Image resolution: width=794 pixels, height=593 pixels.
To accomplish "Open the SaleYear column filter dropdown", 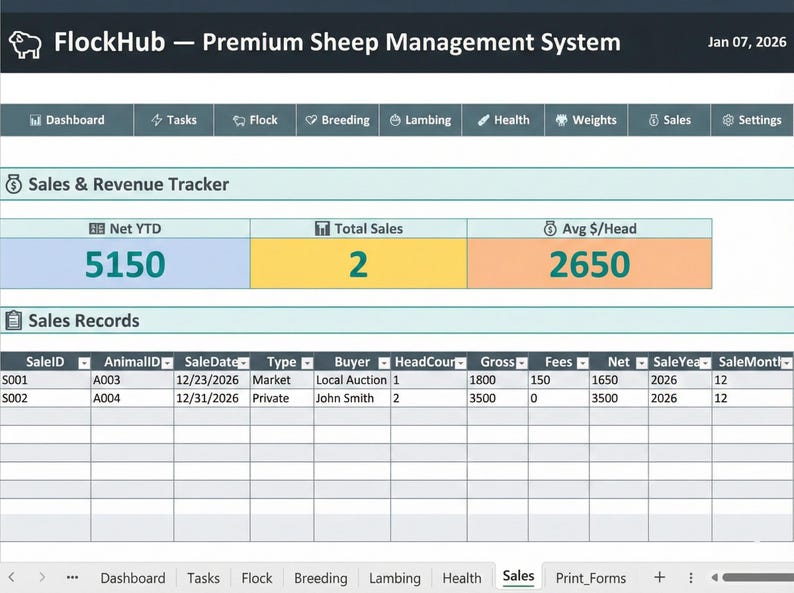I will 705,363.
